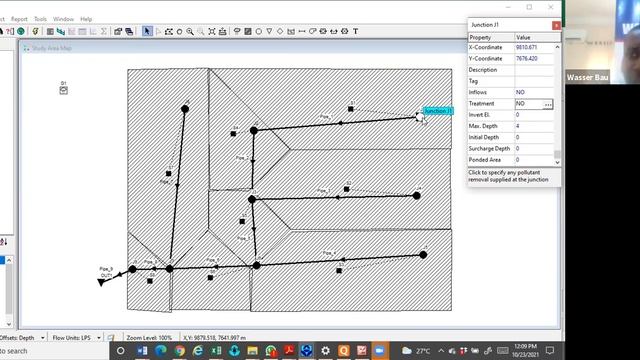
Task: Edit the Max. Depth value
Action: [534, 126]
